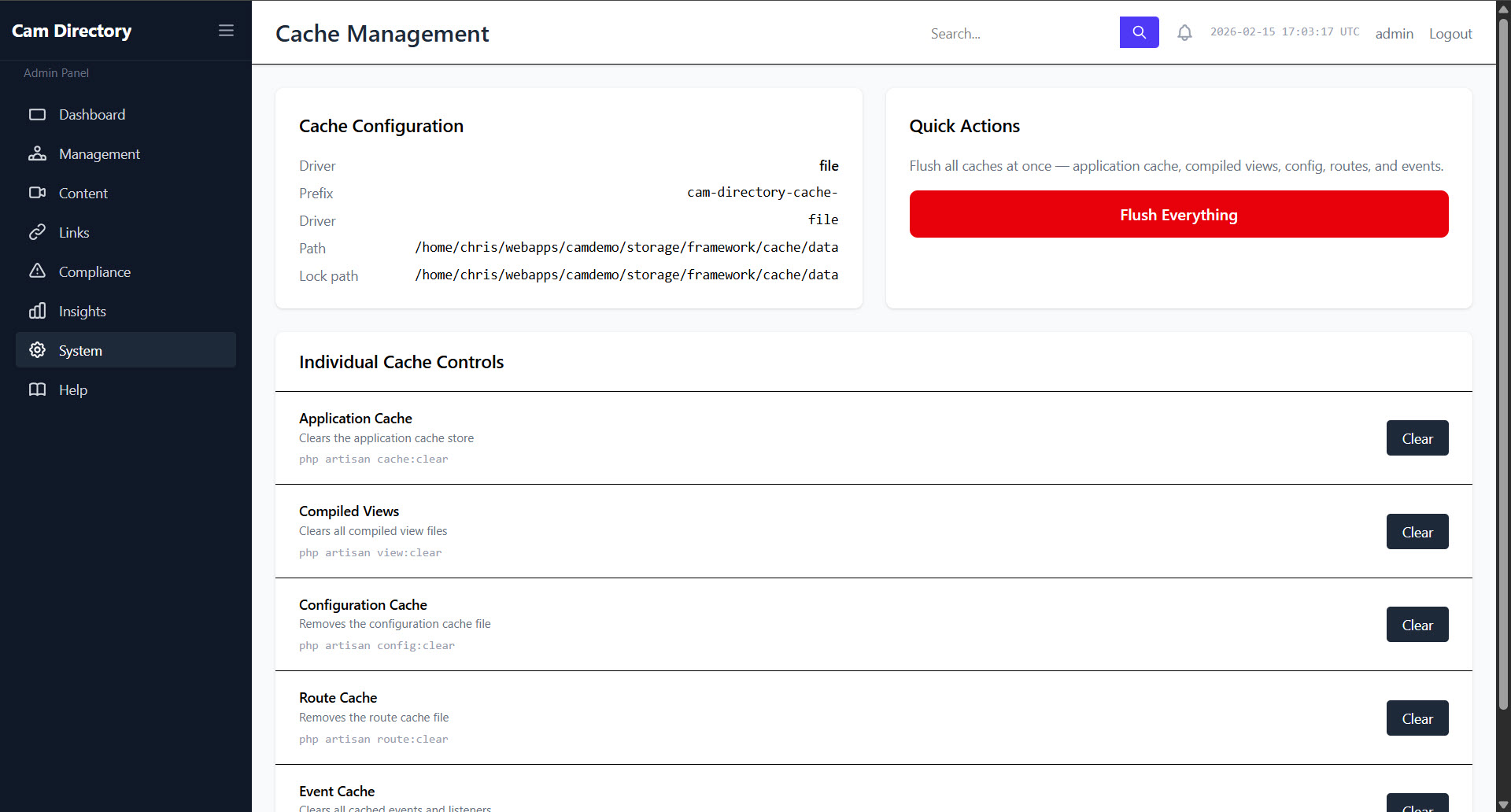Open the Compliance menu item

(94, 272)
